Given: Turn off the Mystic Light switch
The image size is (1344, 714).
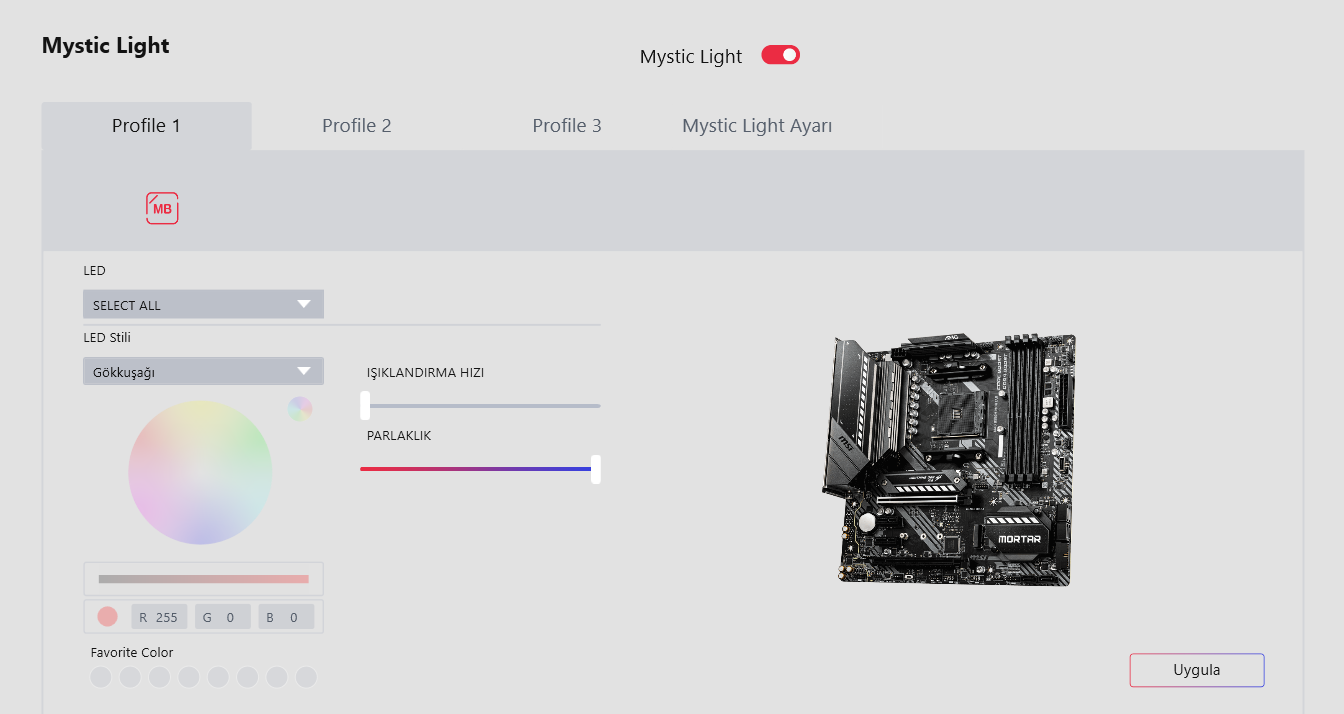Looking at the screenshot, I should (781, 55).
